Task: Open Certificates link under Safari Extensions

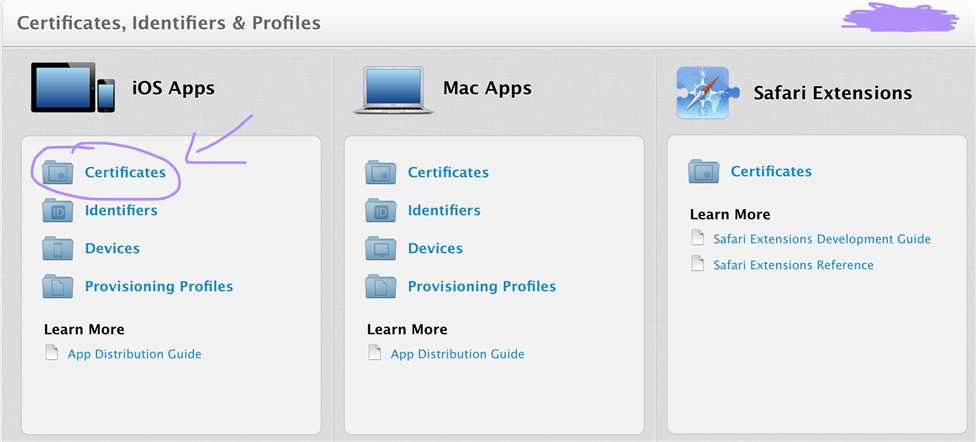Action: tap(771, 171)
